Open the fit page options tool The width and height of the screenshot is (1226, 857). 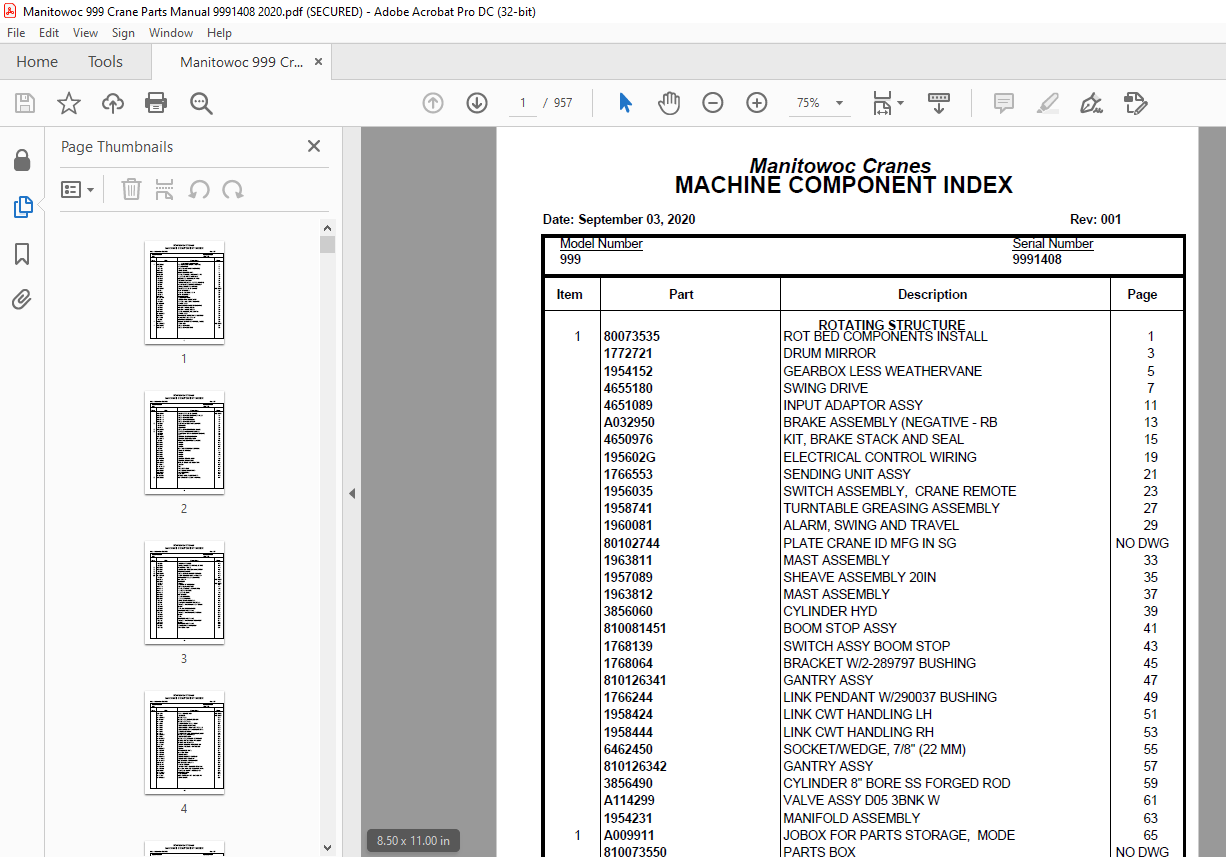887,103
